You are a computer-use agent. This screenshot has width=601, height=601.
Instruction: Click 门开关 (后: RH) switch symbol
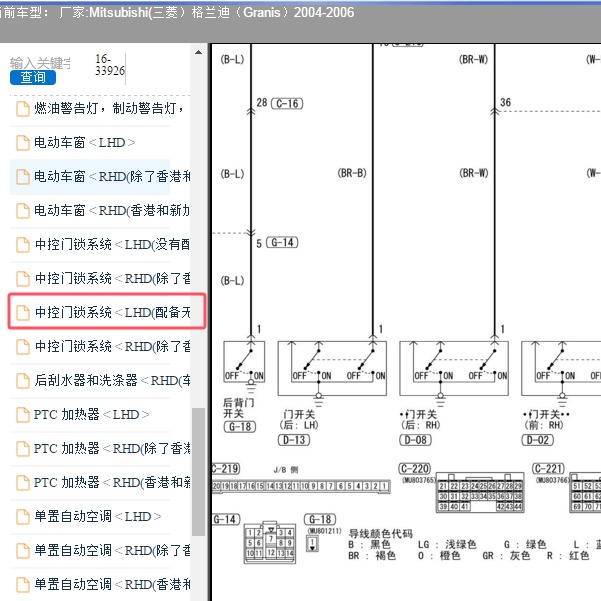click(x=454, y=368)
